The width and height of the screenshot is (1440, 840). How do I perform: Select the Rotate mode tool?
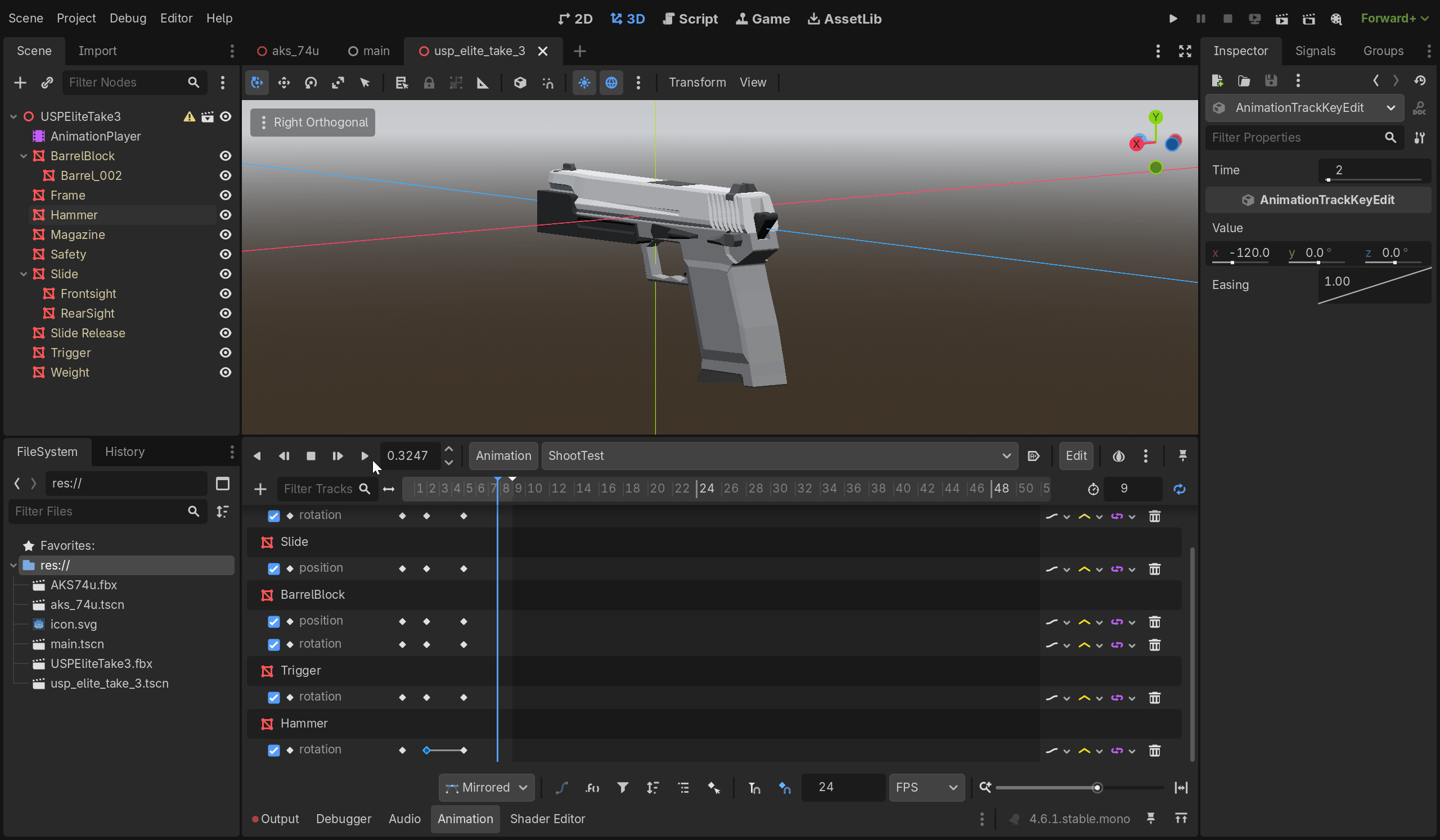311,83
